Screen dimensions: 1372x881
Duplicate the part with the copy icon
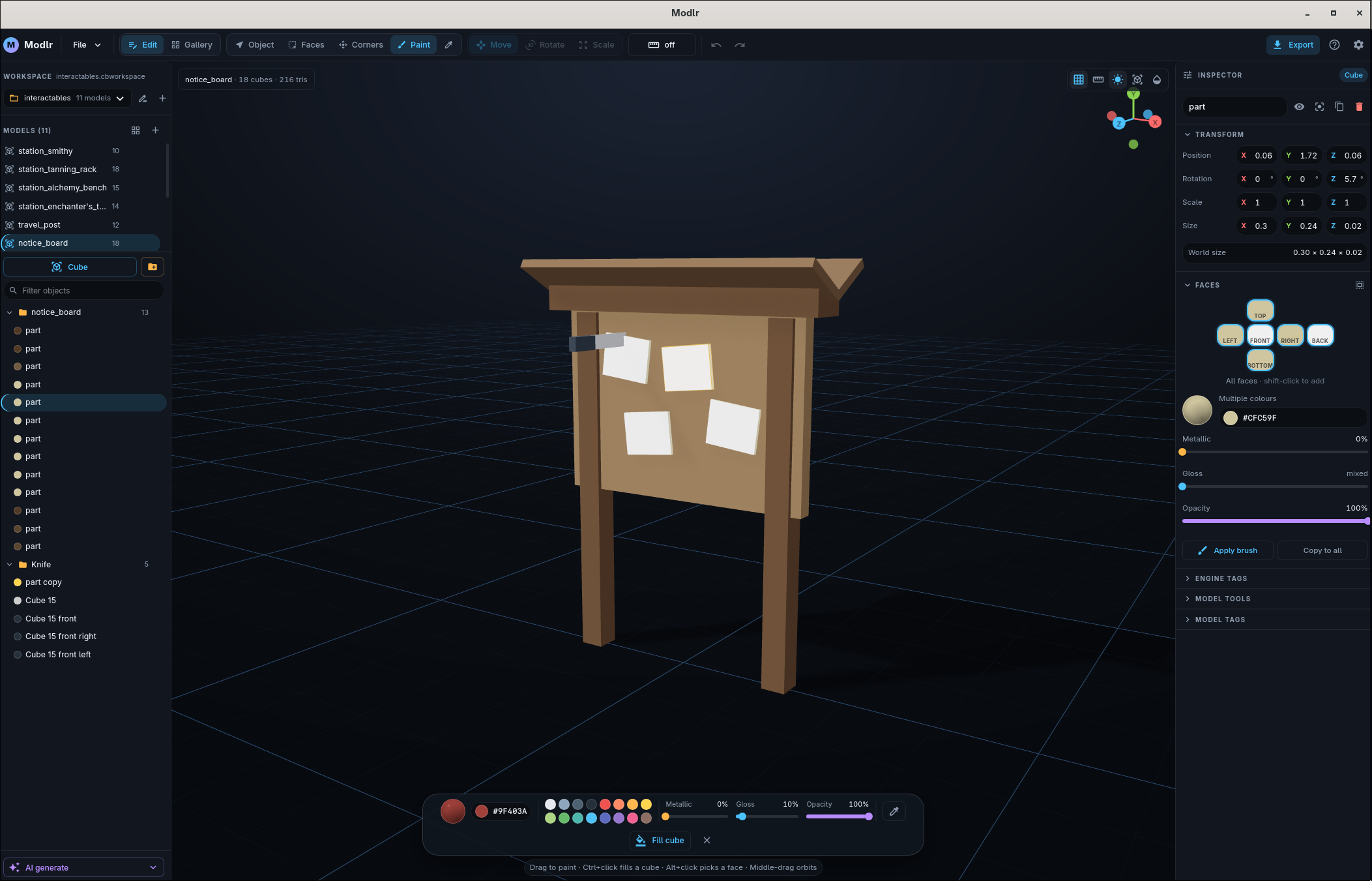coord(1339,107)
